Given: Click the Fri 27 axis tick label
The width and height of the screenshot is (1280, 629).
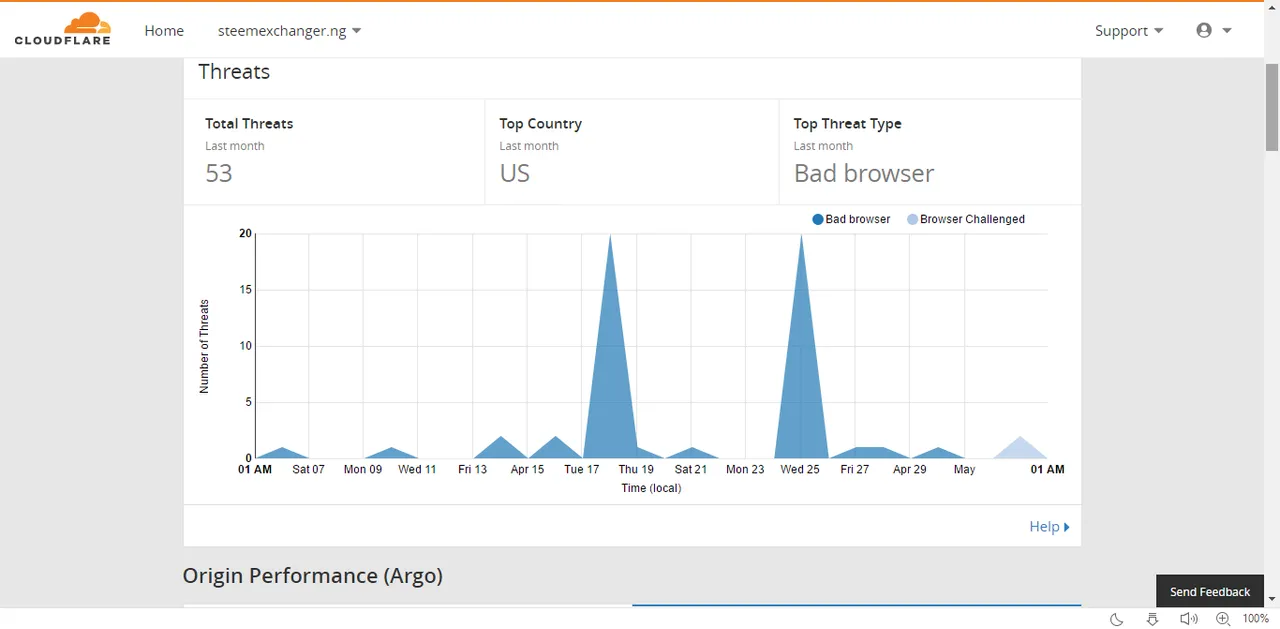Looking at the screenshot, I should 855,469.
